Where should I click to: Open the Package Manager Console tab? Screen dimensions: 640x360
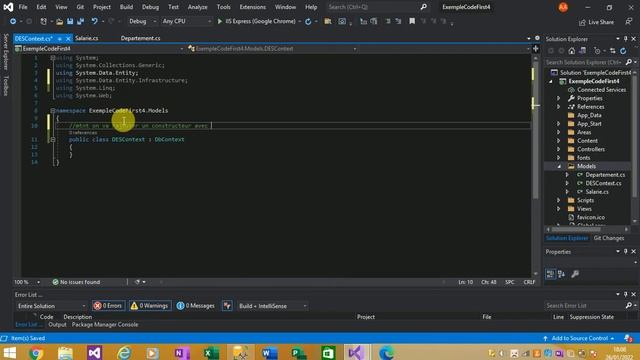coord(105,324)
